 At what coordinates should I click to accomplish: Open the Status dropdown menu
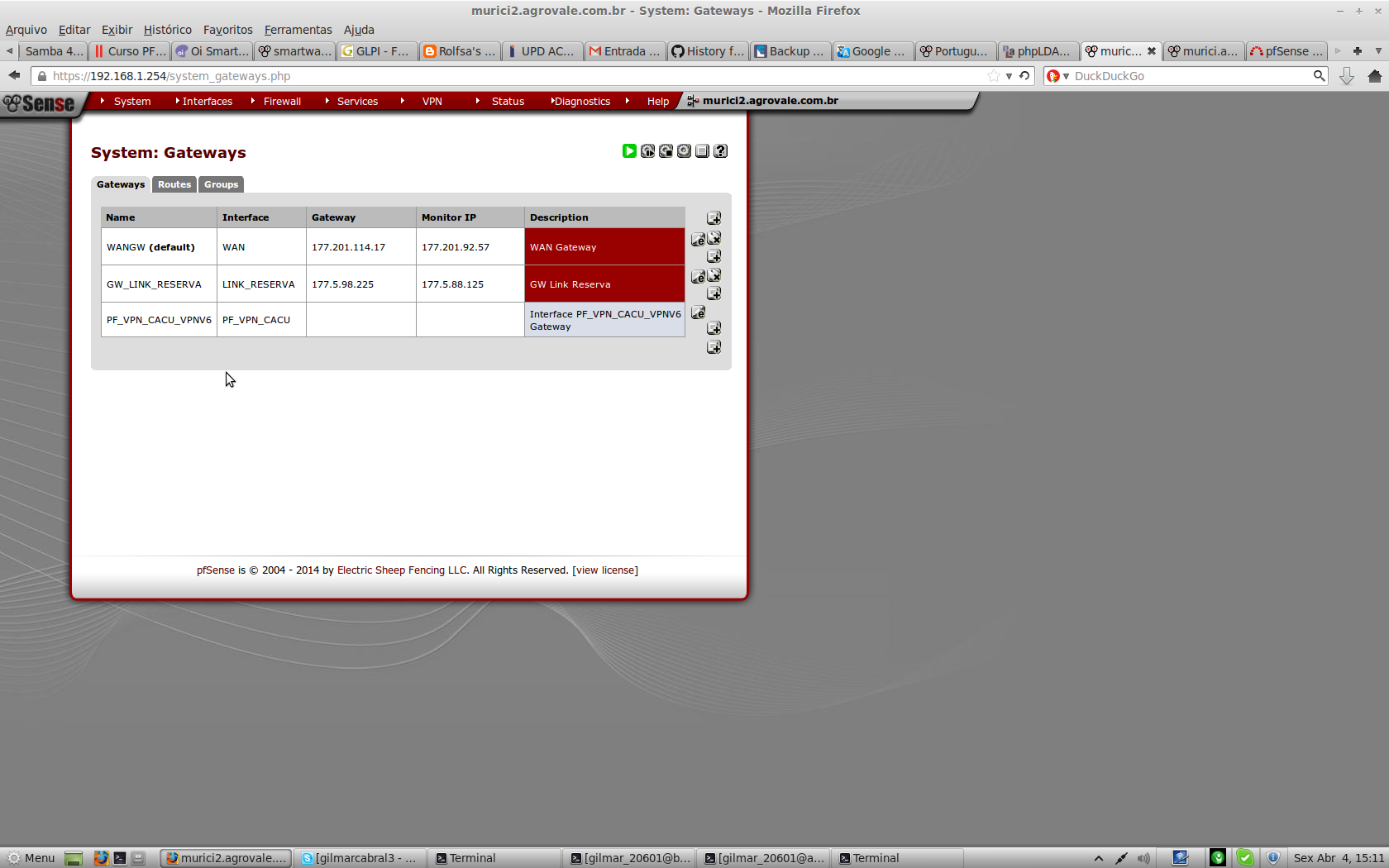508,102
